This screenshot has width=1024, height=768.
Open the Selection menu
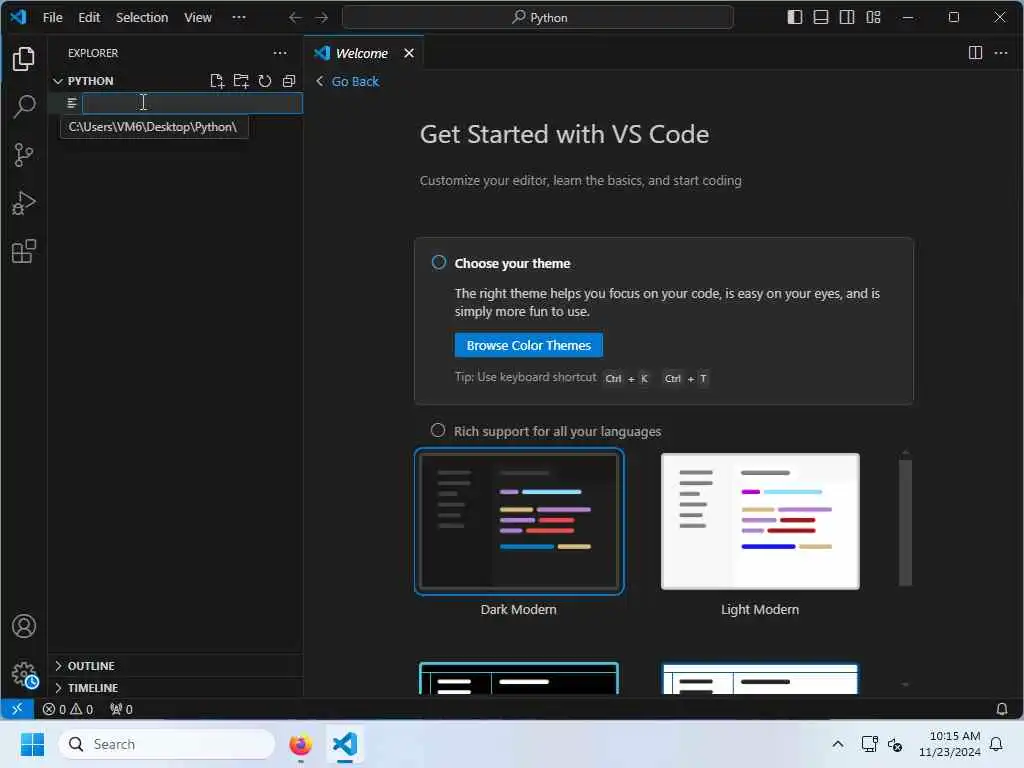[142, 18]
